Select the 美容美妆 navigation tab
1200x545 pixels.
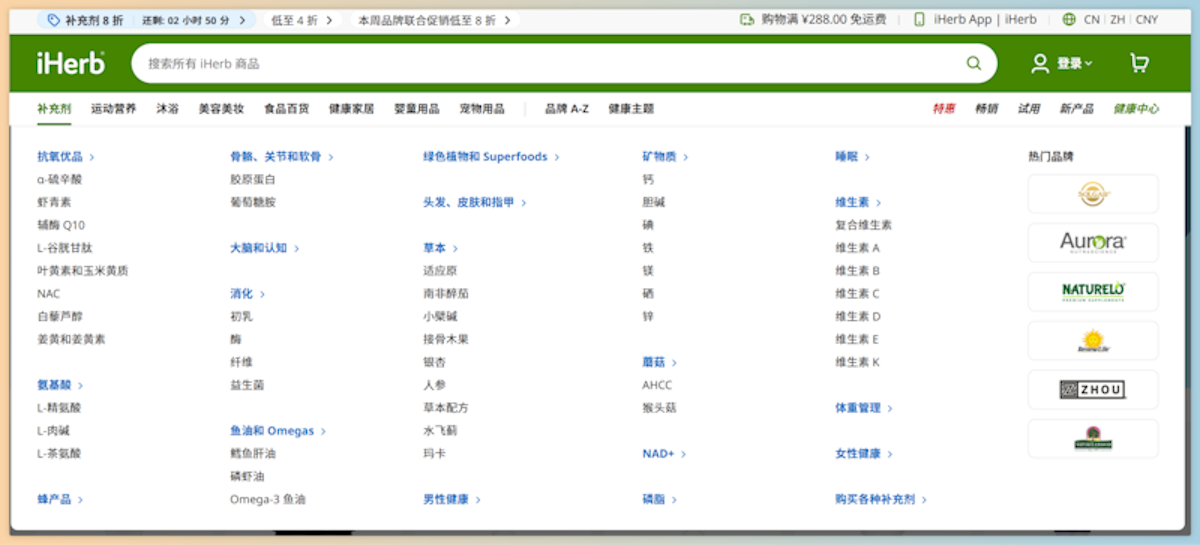click(x=221, y=108)
